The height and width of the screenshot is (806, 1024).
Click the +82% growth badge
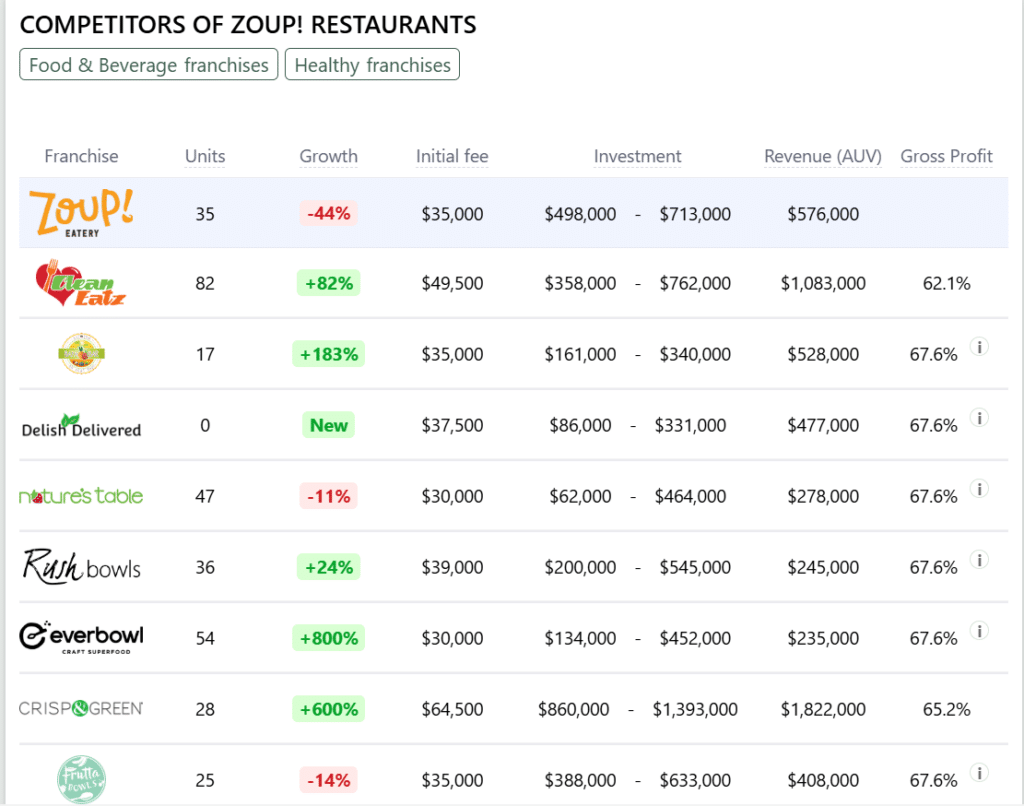tap(328, 283)
